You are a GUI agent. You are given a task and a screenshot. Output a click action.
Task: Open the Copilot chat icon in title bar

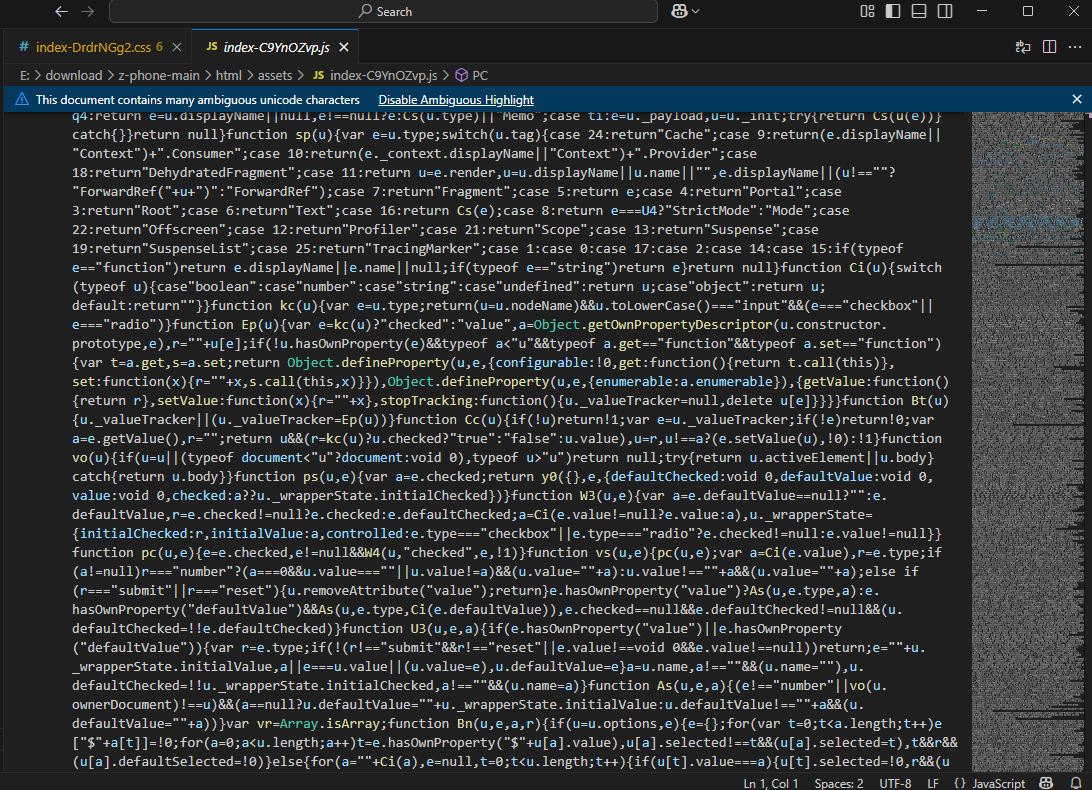point(679,11)
